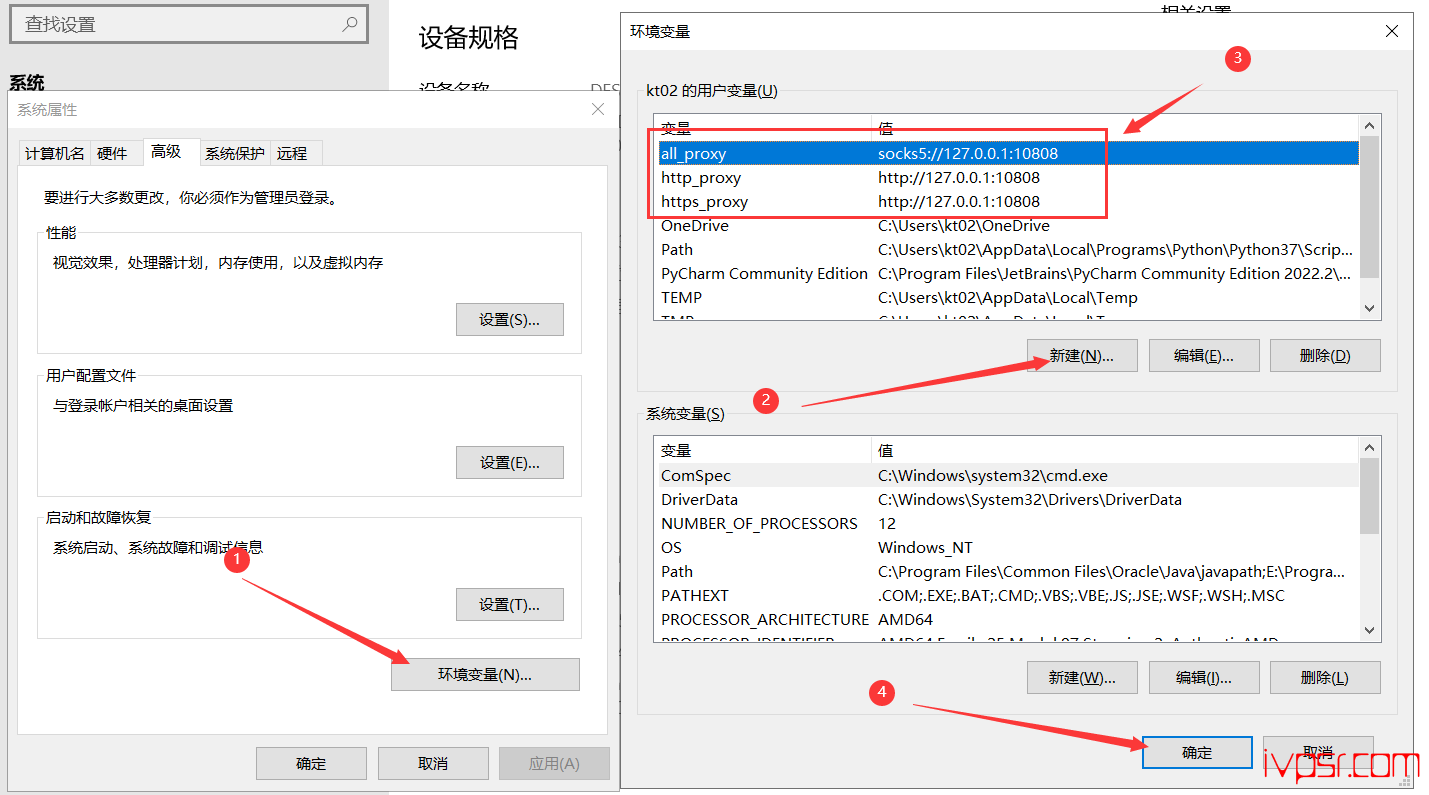1429x795 pixels.
Task: Switch to the 计算机名 tab
Action: pos(55,153)
